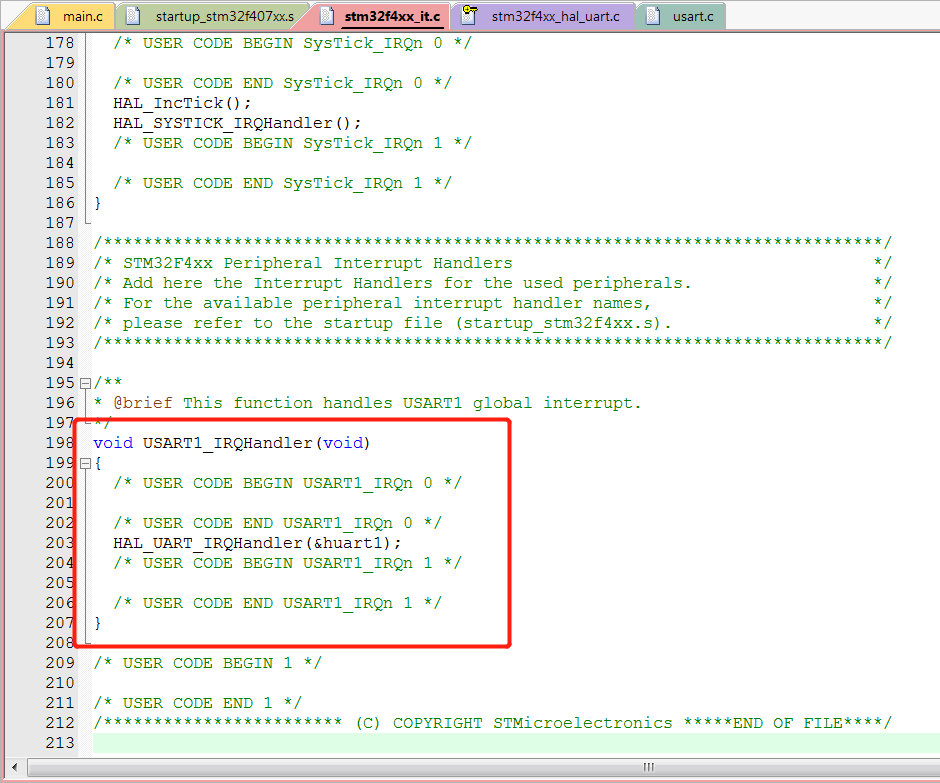This screenshot has width=940, height=783.
Task: Select the stm32f4xx_it.c tab
Action: click(384, 16)
